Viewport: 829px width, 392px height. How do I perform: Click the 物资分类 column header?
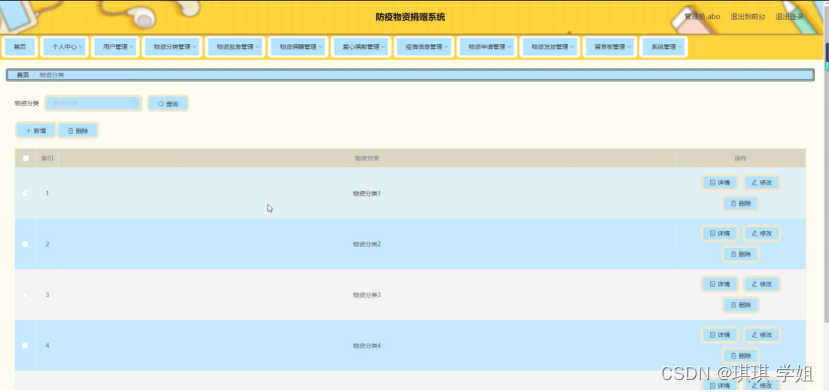click(366, 158)
